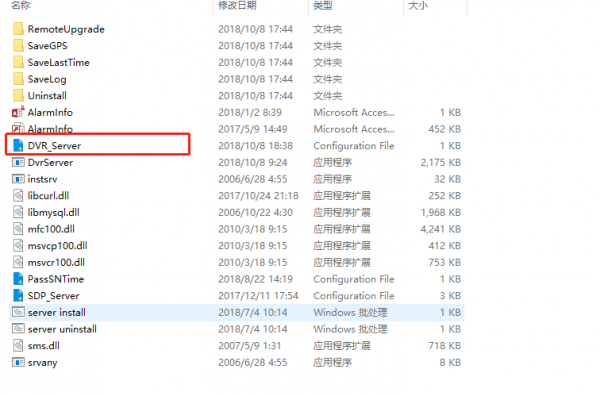This screenshot has width=600, height=396.
Task: Select the file name DvrServer
Action: [x=50, y=162]
